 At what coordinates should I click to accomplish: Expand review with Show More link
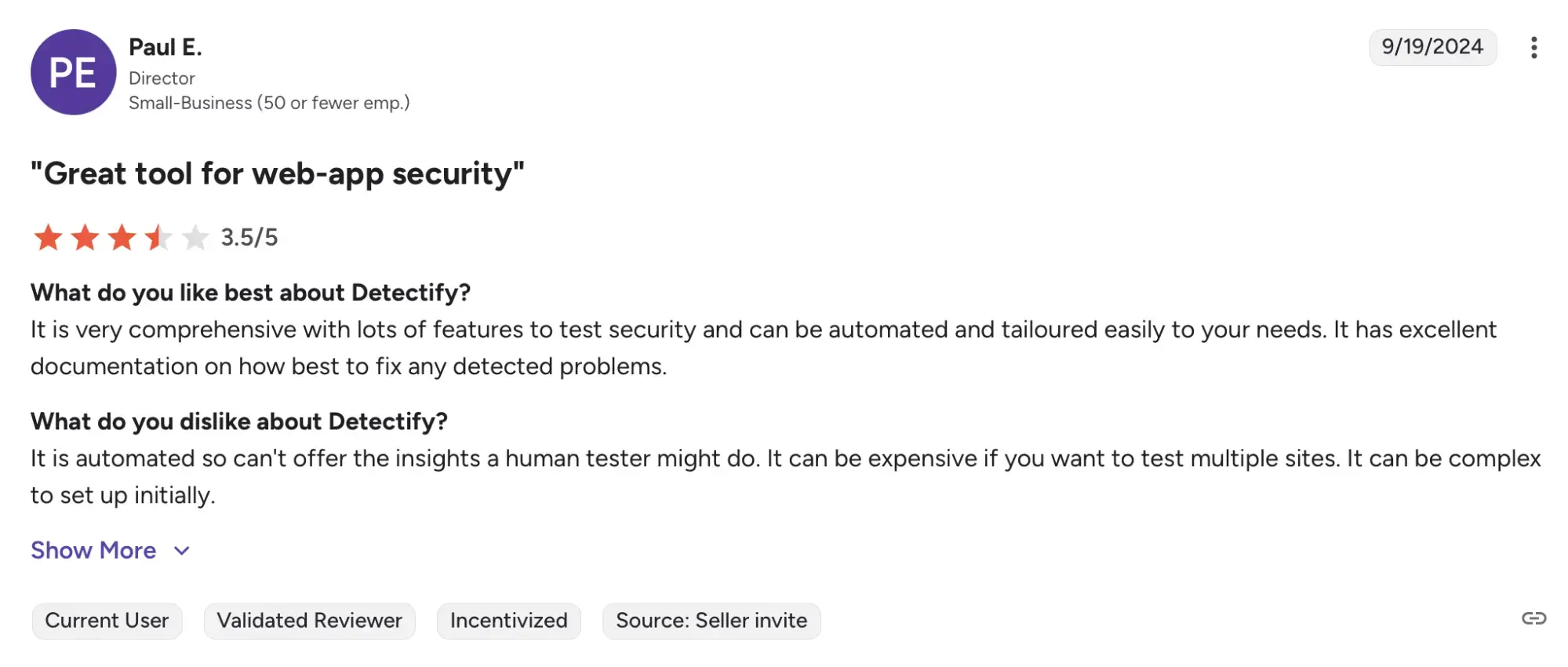[x=93, y=550]
